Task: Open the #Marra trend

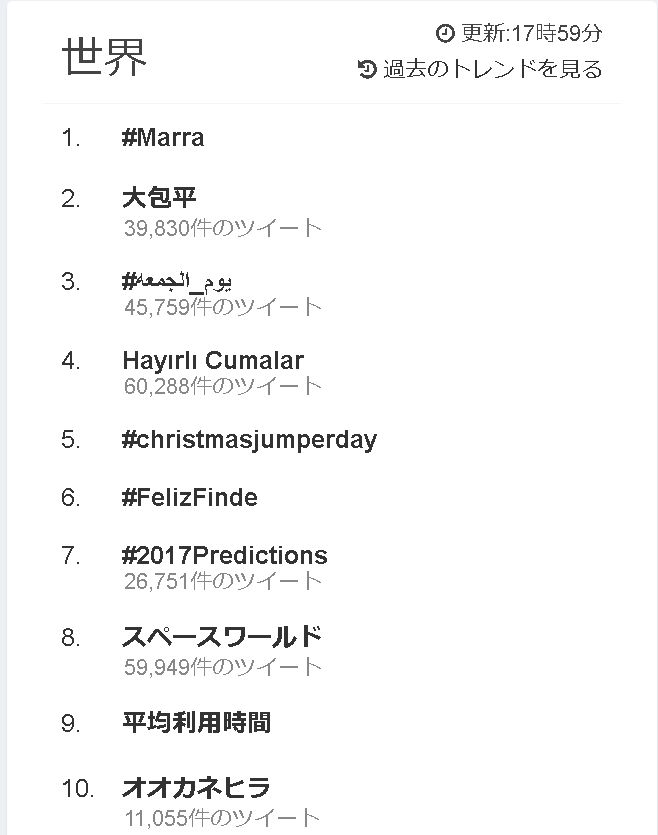Action: 163,138
